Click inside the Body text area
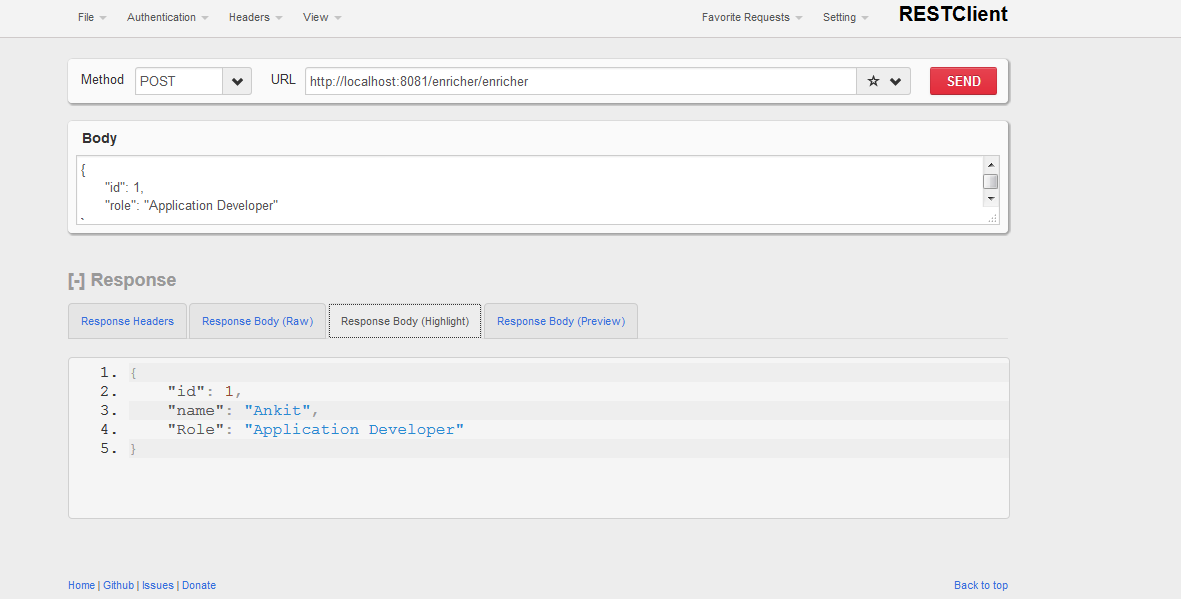Screen dimensions: 1181x599 (530, 190)
